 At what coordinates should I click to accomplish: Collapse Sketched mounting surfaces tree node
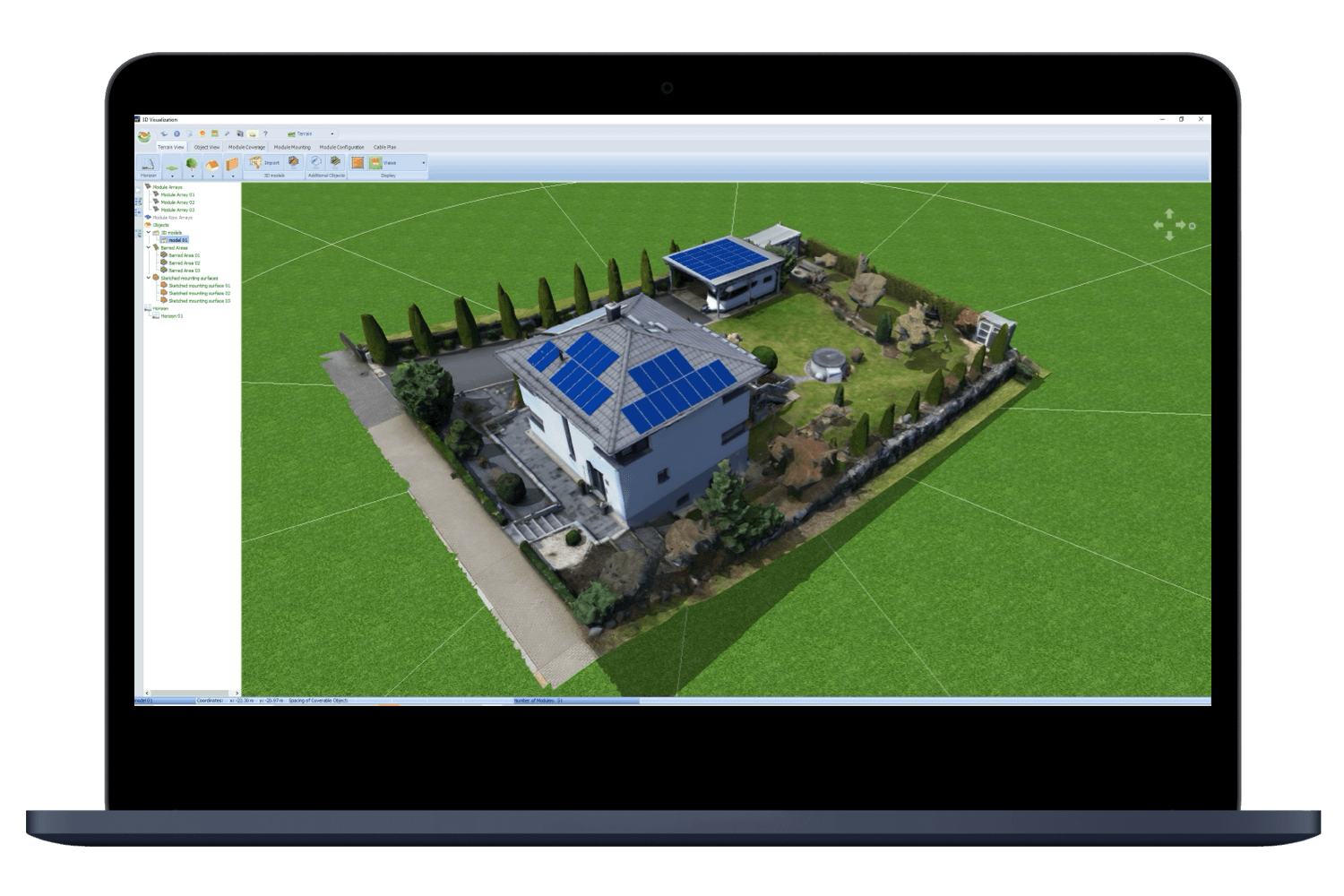click(x=149, y=278)
